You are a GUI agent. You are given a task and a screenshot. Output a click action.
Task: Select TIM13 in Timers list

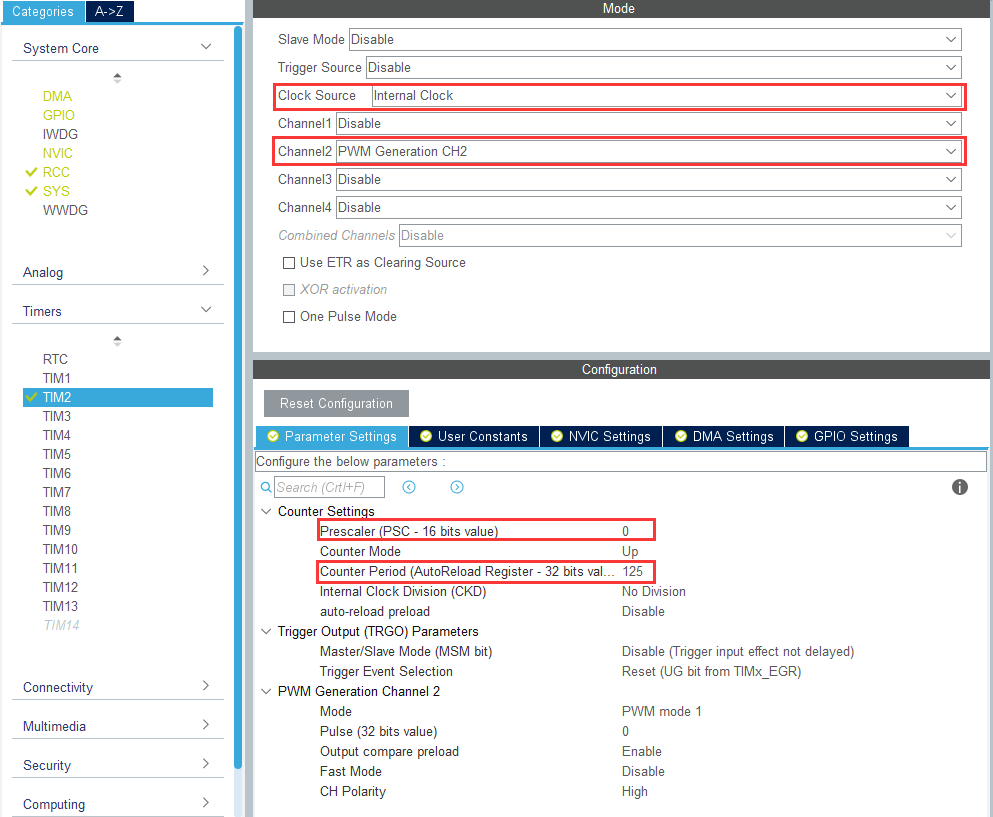[x=60, y=606]
